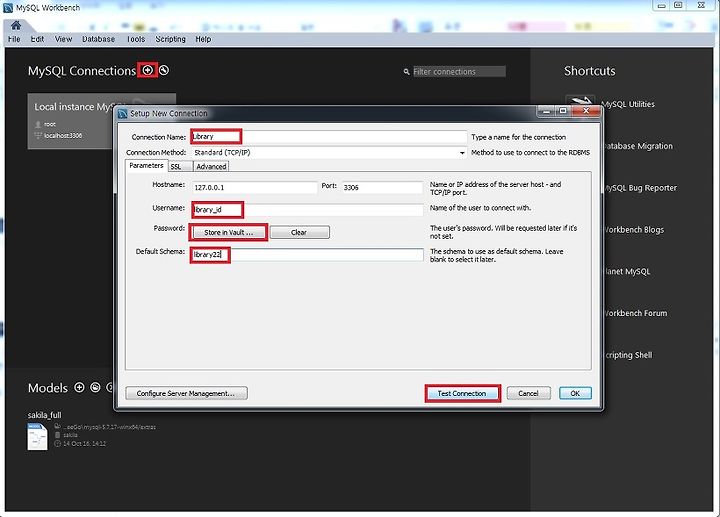Screen dimensions: 720x517
Task: Open the Workbench Blogs shortcut
Action: pos(634,230)
